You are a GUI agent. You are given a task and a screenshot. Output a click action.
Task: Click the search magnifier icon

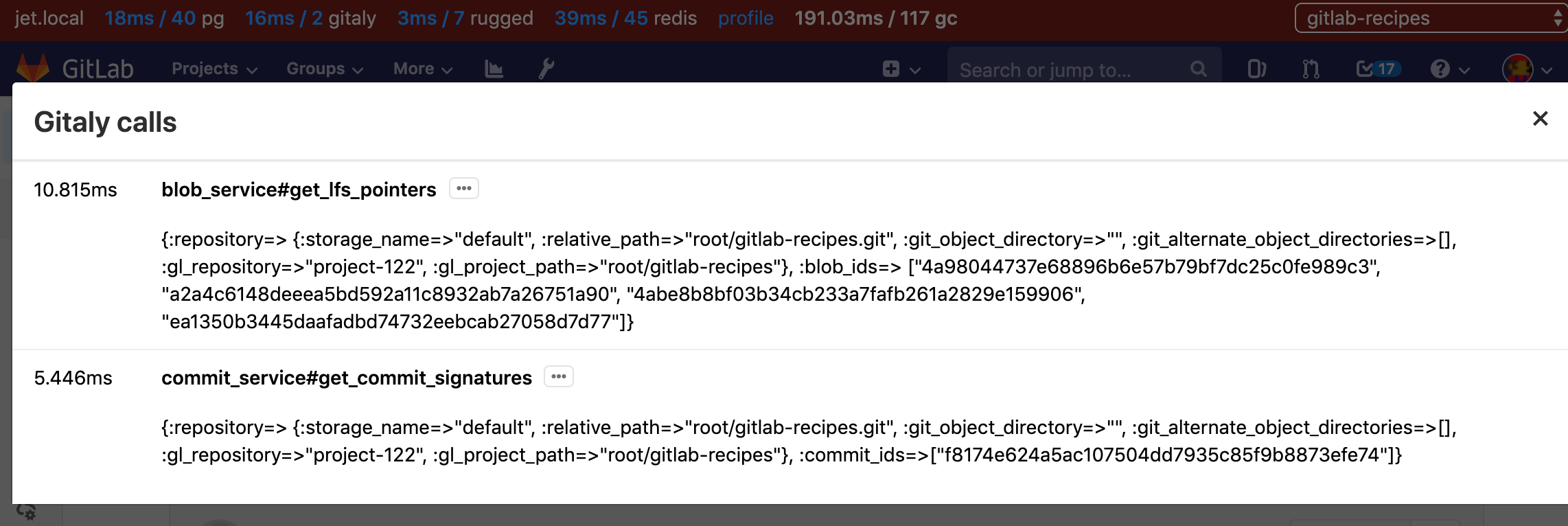tap(1198, 69)
